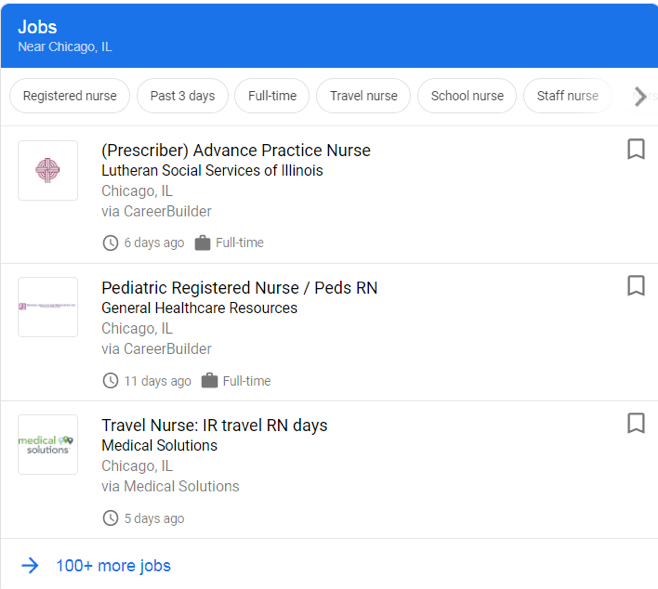Open Travel Nurse: IR travel RN days title
Viewport: 658px width, 589px height.
(214, 425)
